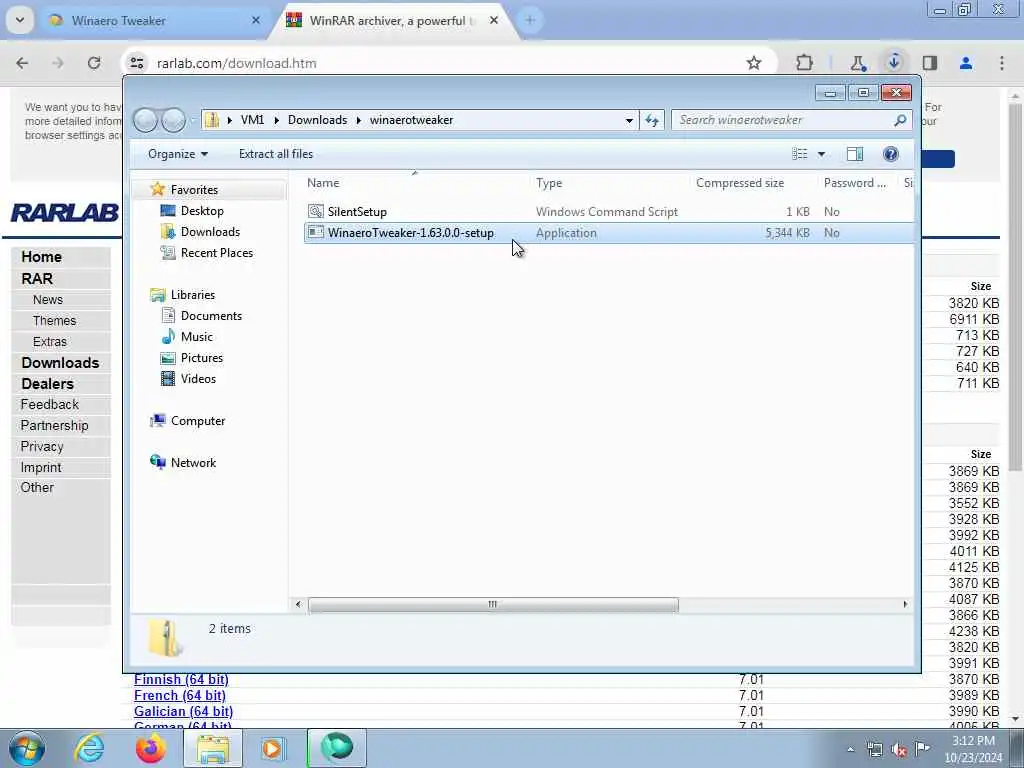Sort by Password column header

pyautogui.click(x=855, y=183)
